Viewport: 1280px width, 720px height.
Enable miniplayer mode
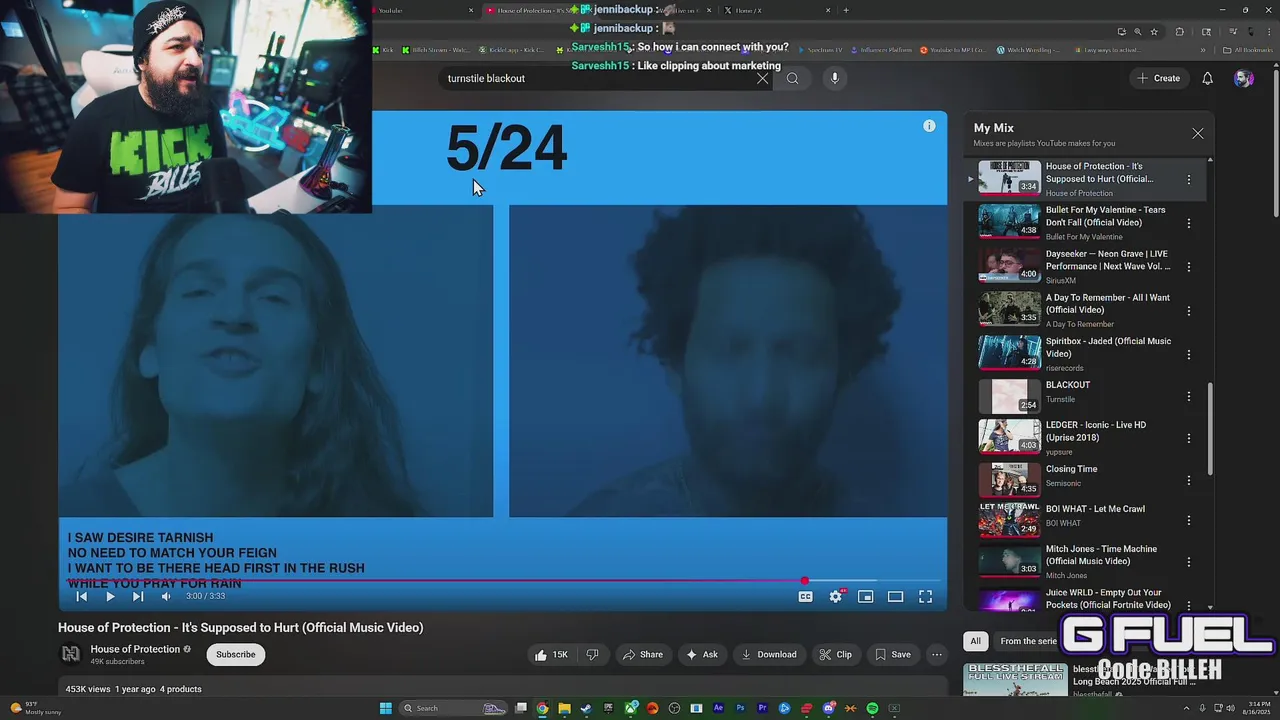[866, 596]
